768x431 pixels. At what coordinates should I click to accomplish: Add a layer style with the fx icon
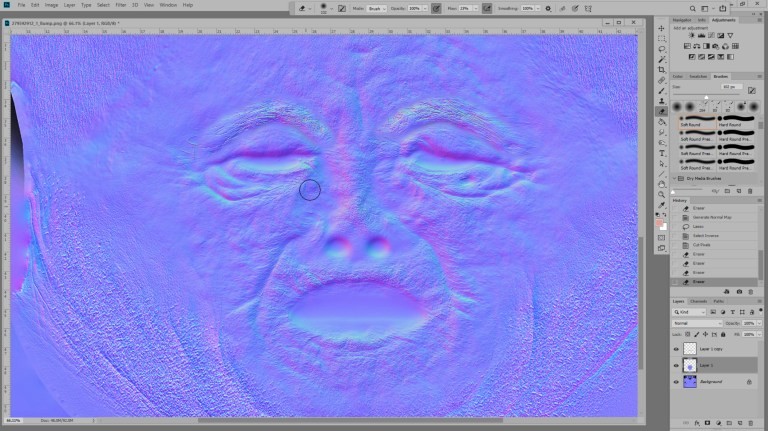696,423
